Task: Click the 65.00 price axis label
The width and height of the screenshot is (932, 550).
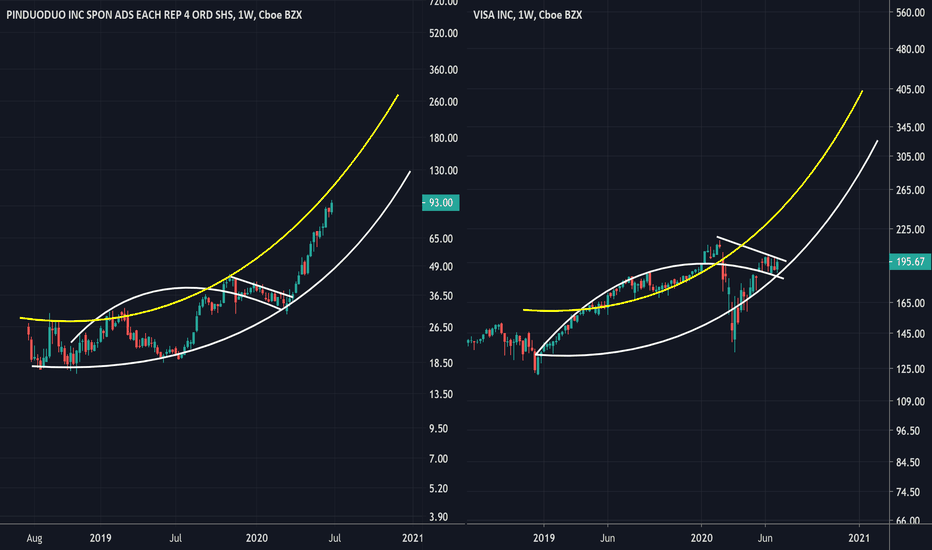Action: point(441,239)
